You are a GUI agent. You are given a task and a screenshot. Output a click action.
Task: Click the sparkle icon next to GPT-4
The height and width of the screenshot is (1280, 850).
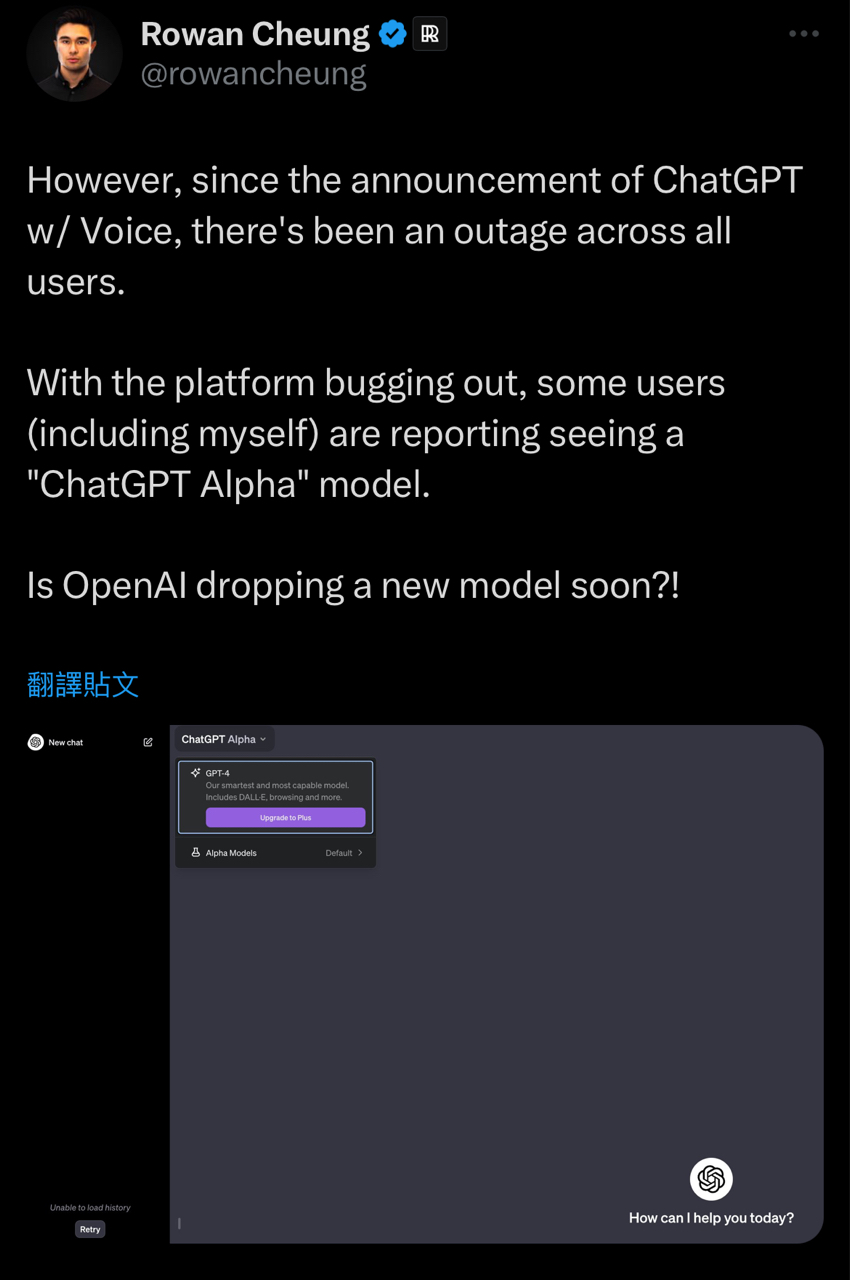click(195, 773)
